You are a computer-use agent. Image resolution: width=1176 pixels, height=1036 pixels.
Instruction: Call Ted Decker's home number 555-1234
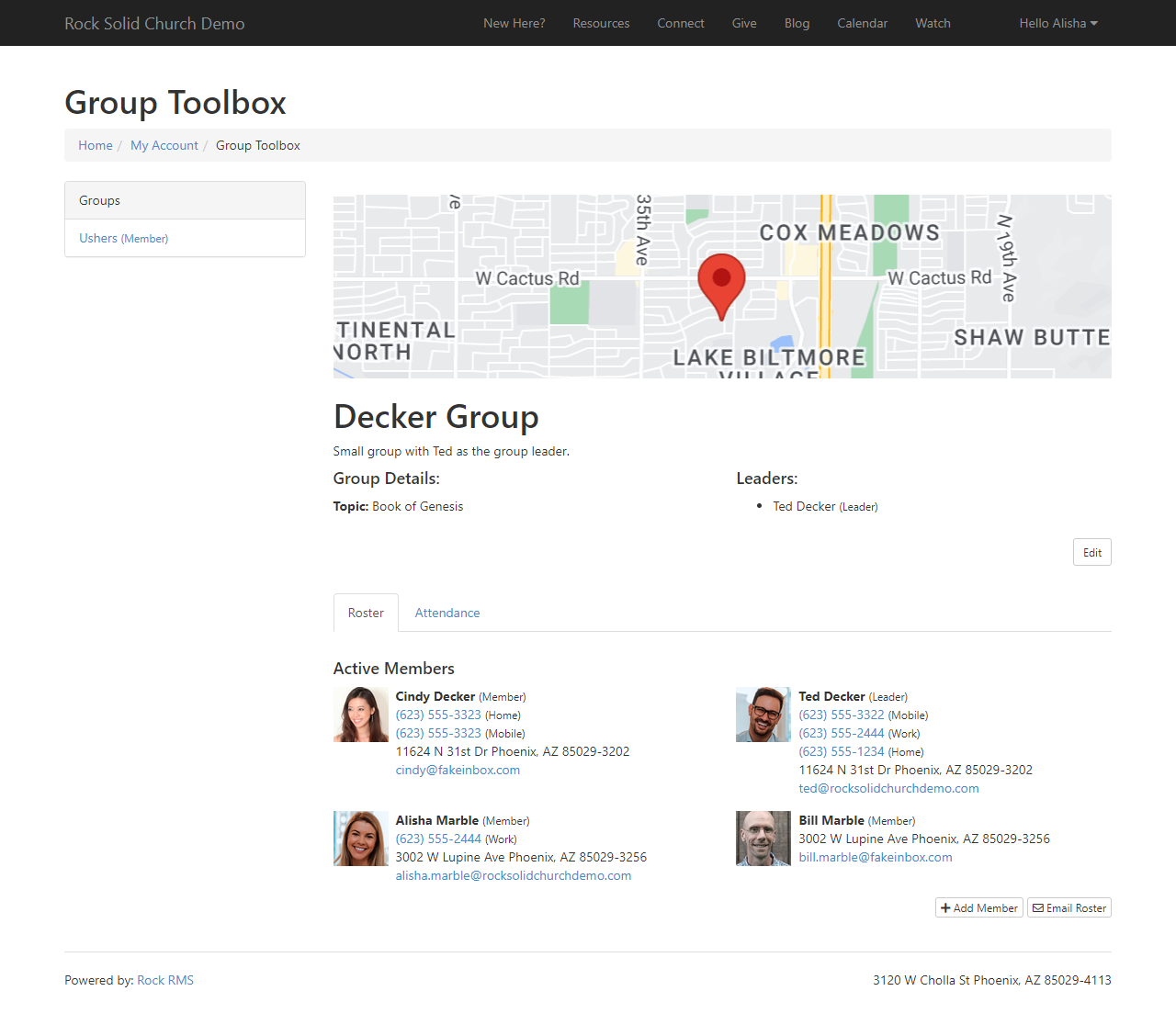coord(842,751)
